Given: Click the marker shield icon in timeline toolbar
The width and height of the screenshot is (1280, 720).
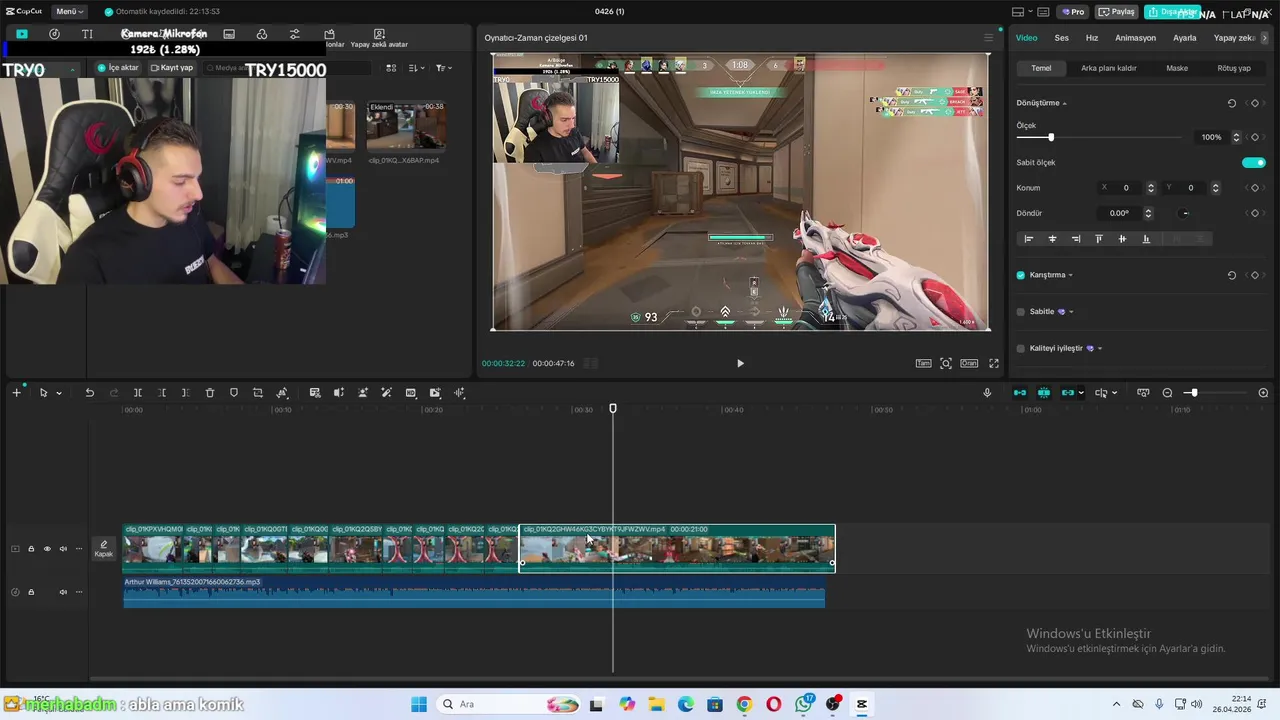Looking at the screenshot, I should 234,393.
